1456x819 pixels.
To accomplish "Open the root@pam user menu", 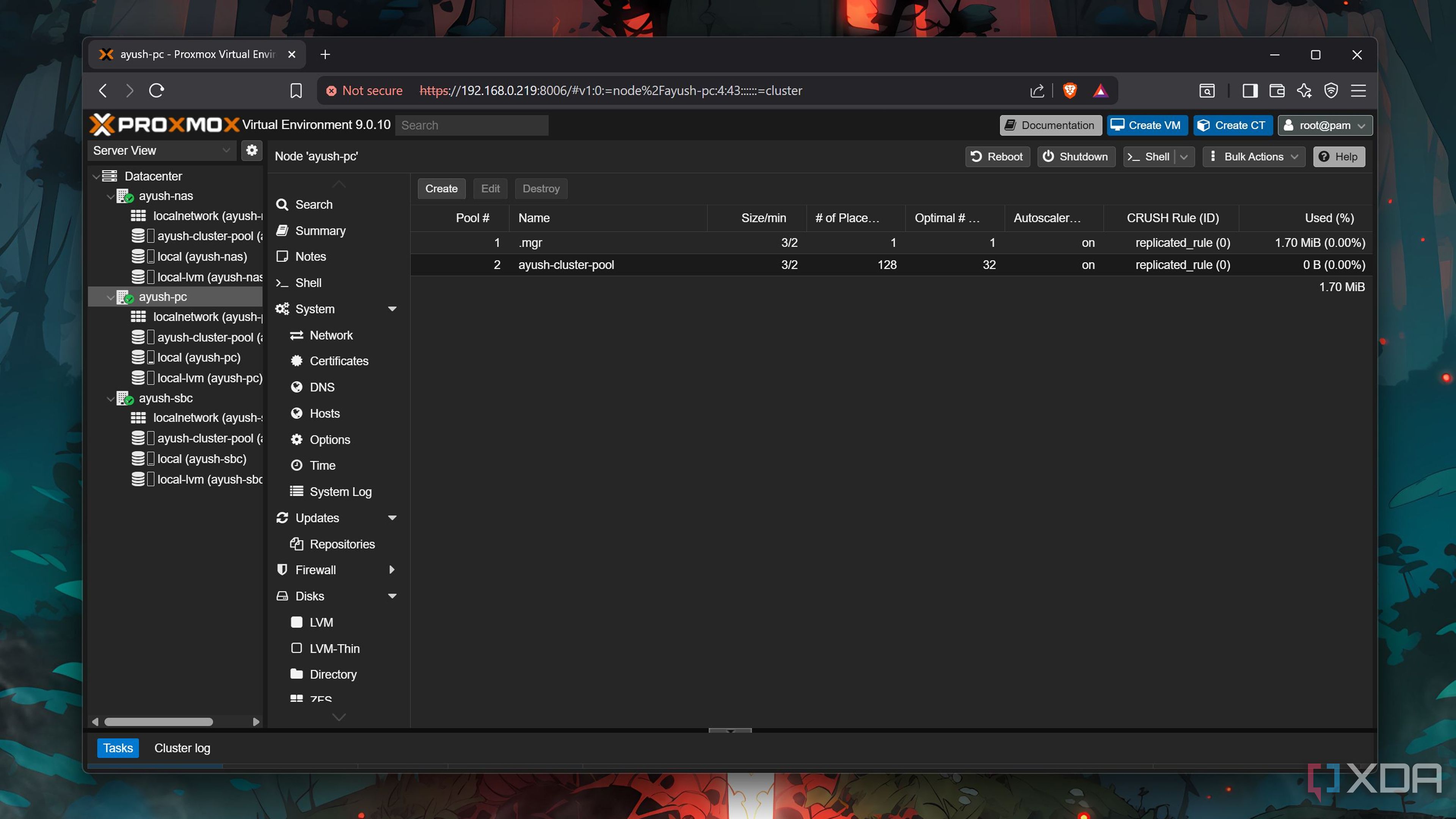I will (x=1324, y=125).
